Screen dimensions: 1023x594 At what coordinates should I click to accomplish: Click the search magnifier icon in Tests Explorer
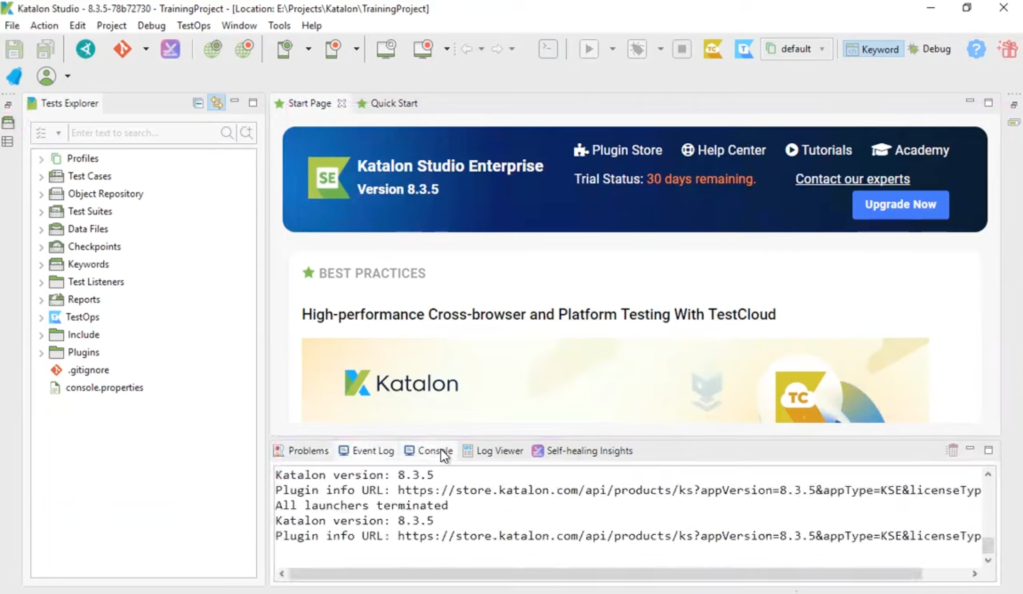[226, 133]
